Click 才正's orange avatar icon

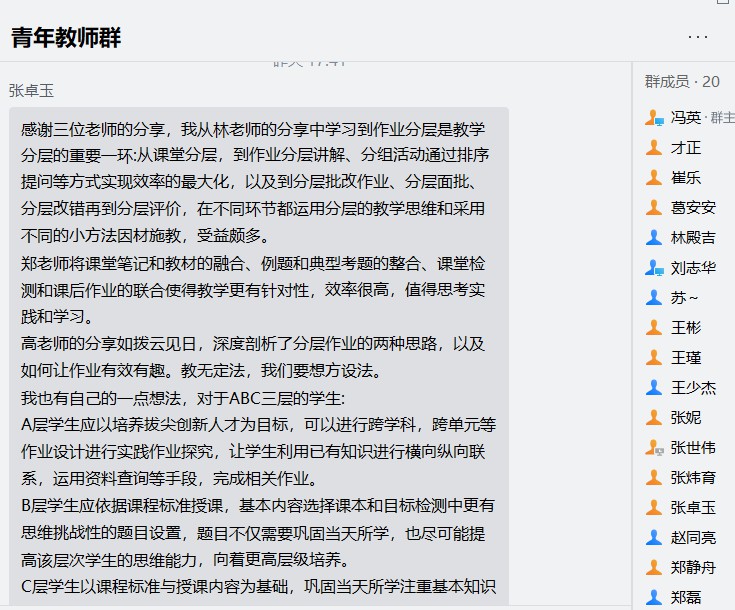pyautogui.click(x=654, y=148)
